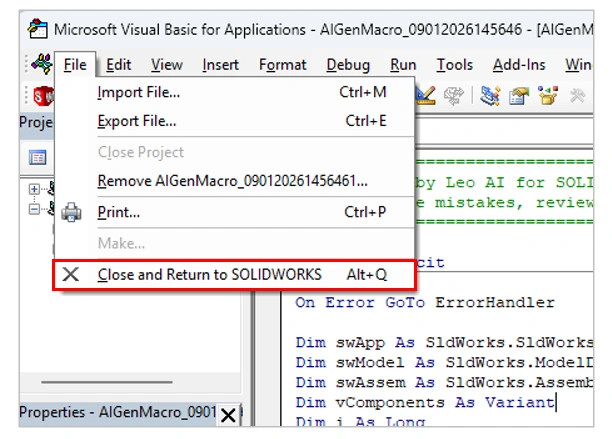Screen dimensions: 612x439
Task: Click the colorful VBA document icon beside File
Action: click(42, 64)
